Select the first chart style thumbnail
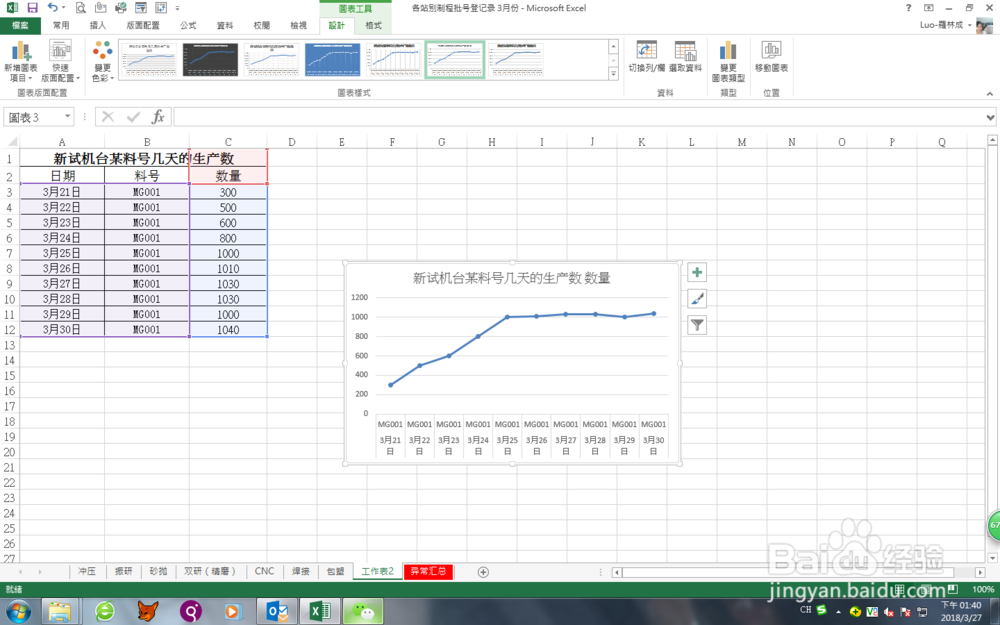This screenshot has height=625, width=1000. coord(149,60)
